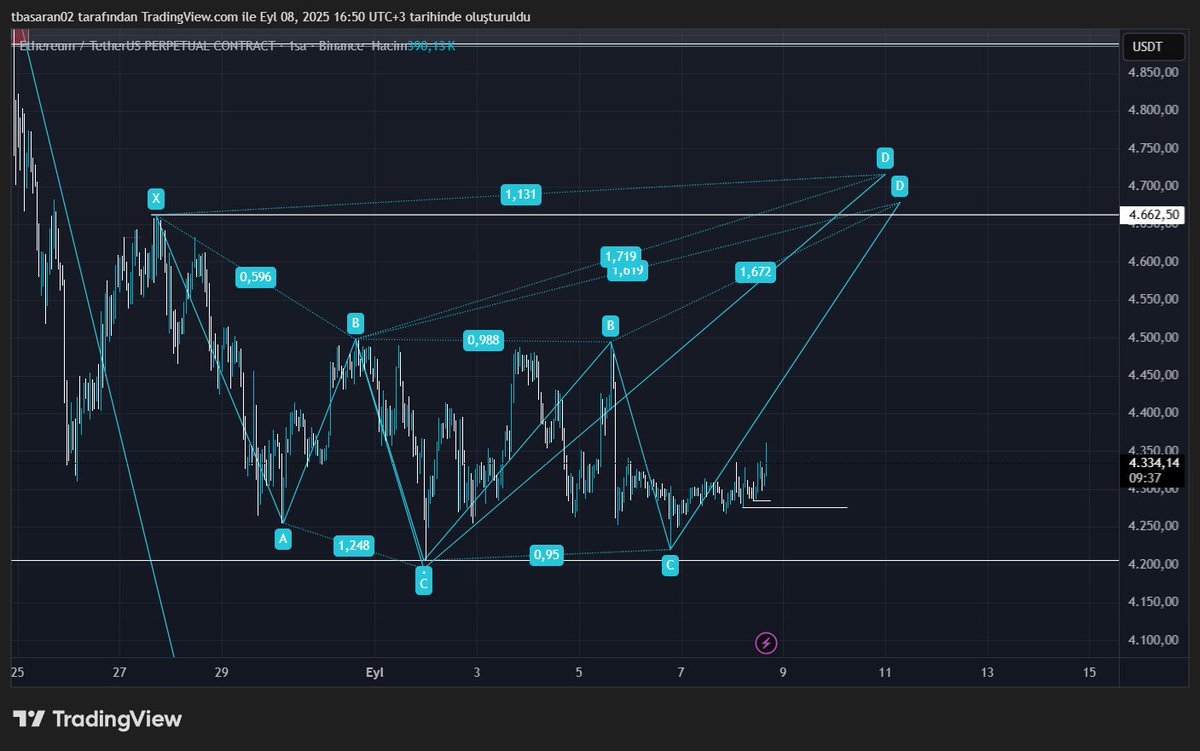Click the TradingView.com creation caption text
This screenshot has height=751, width=1200.
271,17
